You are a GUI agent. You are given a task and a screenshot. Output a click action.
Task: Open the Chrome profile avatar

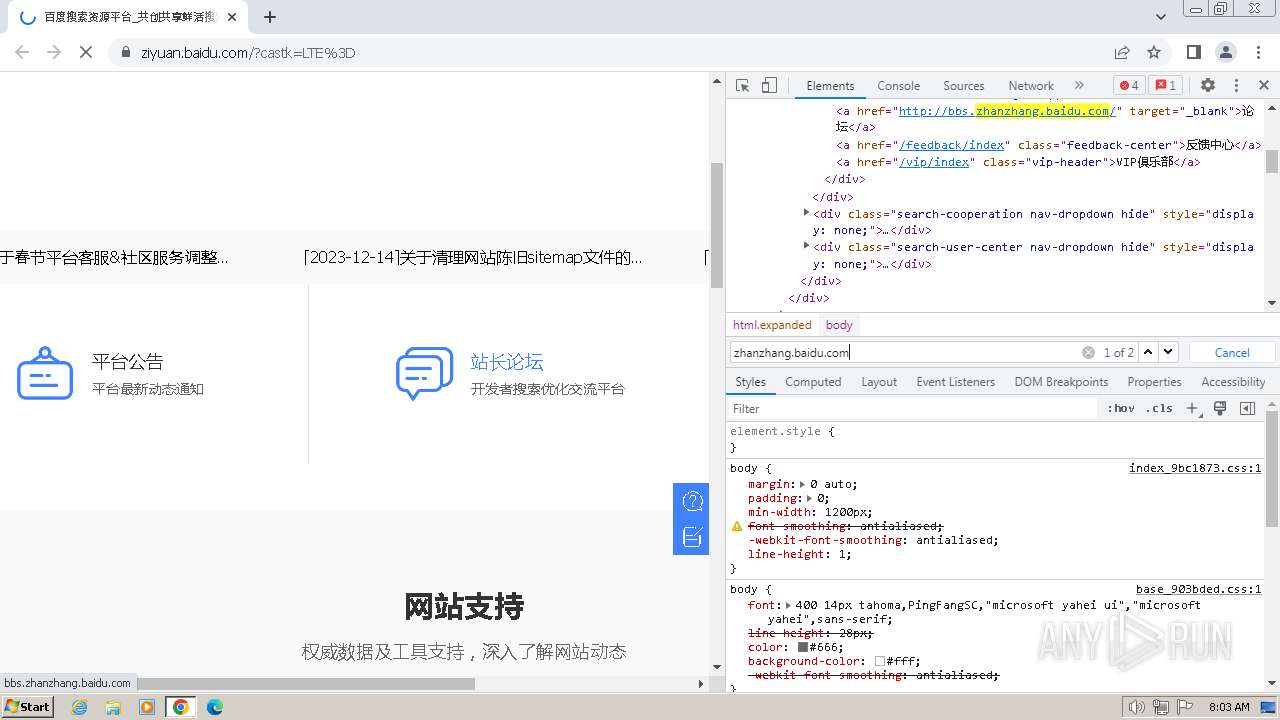pyautogui.click(x=1226, y=52)
